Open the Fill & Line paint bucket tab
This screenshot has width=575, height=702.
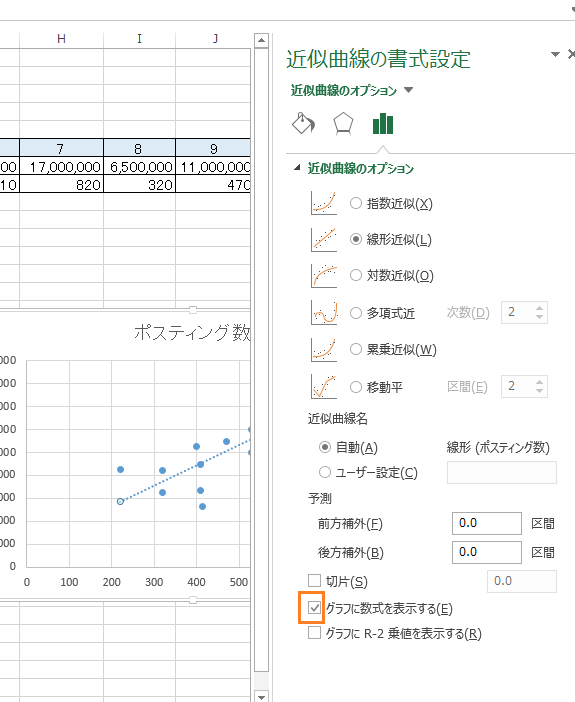click(x=304, y=123)
